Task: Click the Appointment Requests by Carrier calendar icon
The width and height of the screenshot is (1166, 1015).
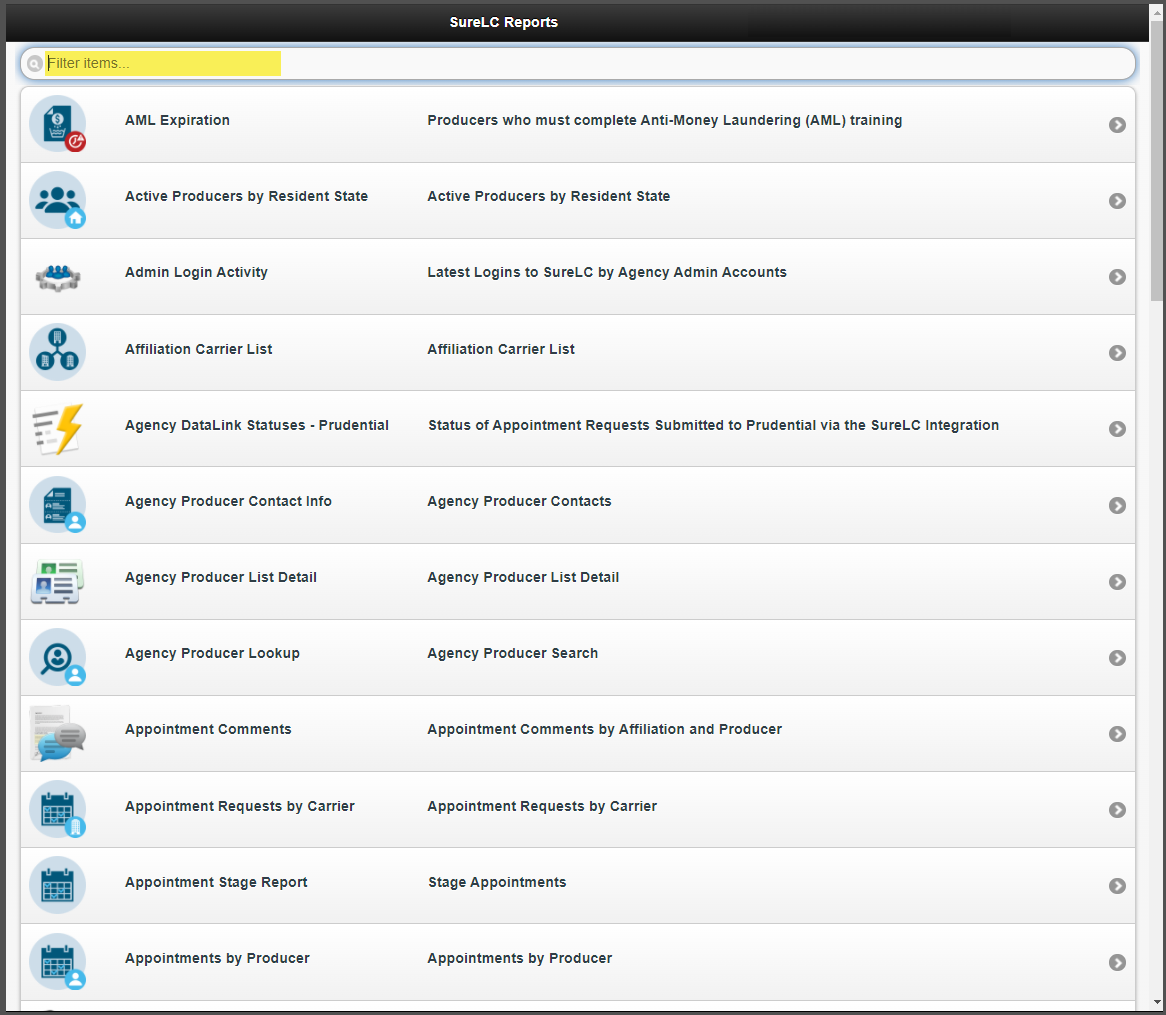Action: click(x=57, y=809)
